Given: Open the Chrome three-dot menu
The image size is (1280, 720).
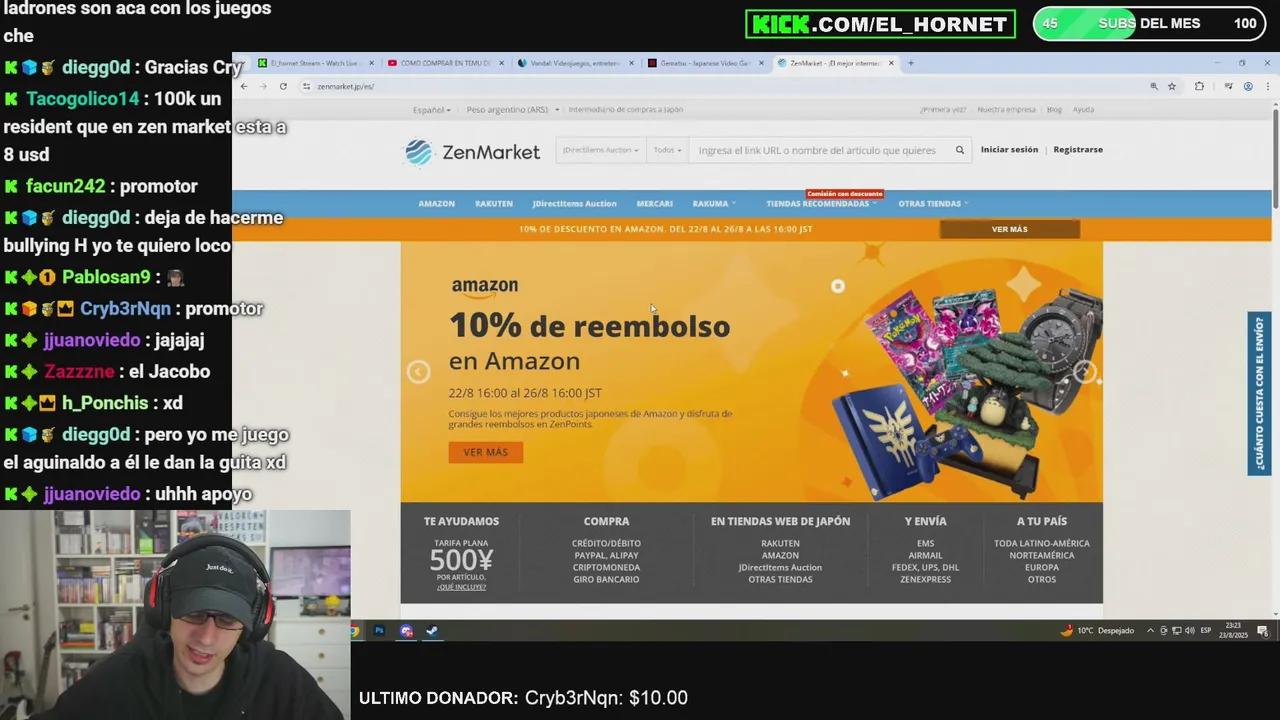Looking at the screenshot, I should tap(1267, 86).
